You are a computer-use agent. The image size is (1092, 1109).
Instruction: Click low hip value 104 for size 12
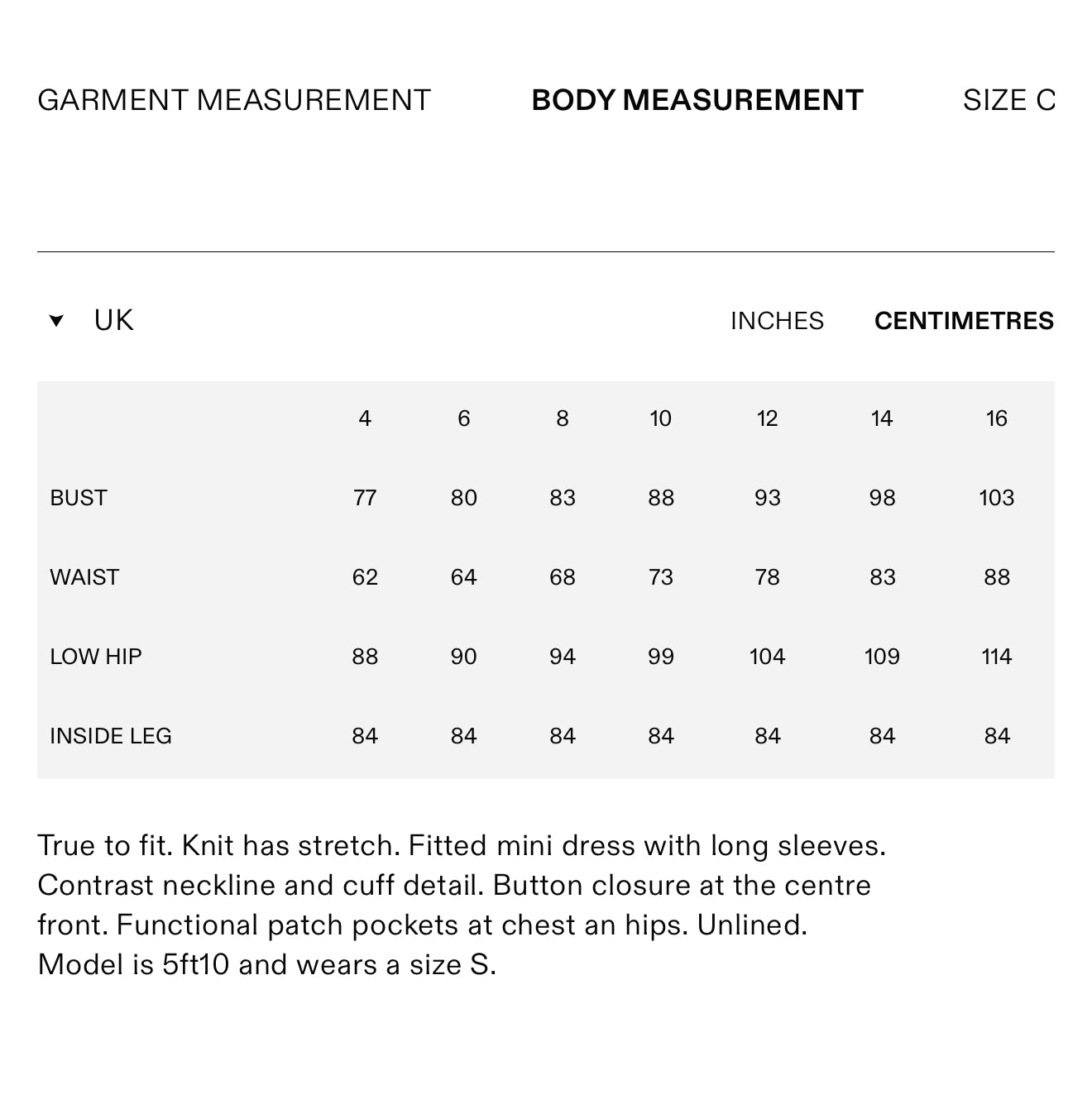click(x=767, y=657)
